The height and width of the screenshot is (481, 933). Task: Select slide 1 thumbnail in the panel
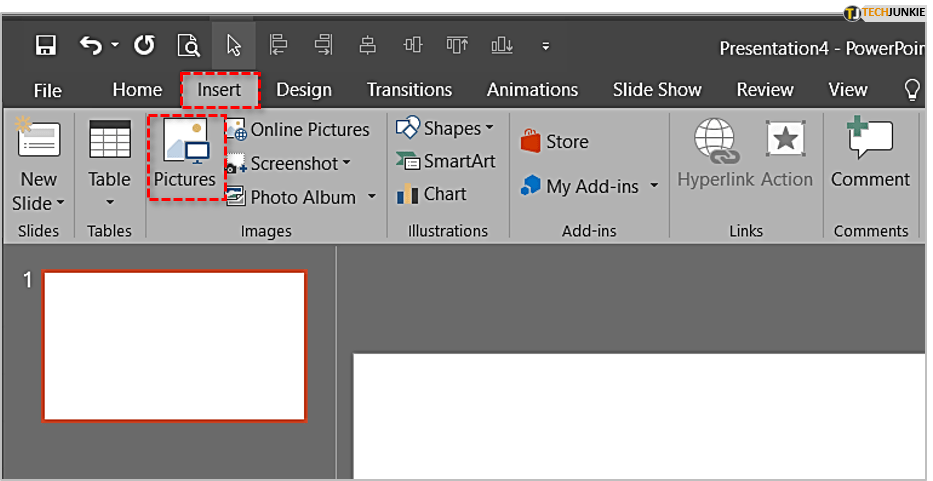[x=174, y=346]
